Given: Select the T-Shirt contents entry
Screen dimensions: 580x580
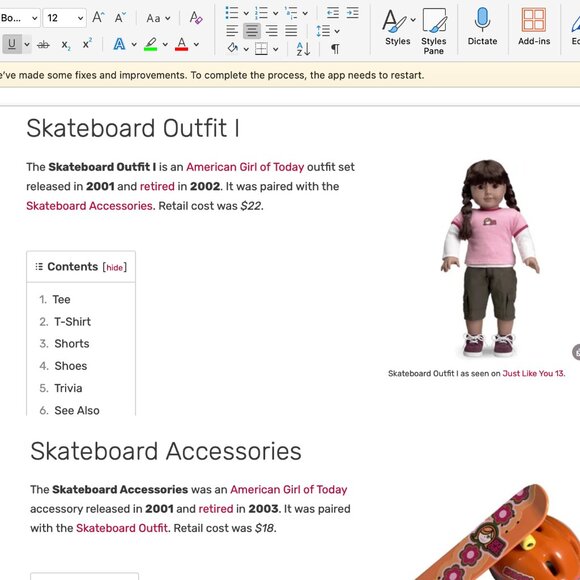Looking at the screenshot, I should (72, 321).
